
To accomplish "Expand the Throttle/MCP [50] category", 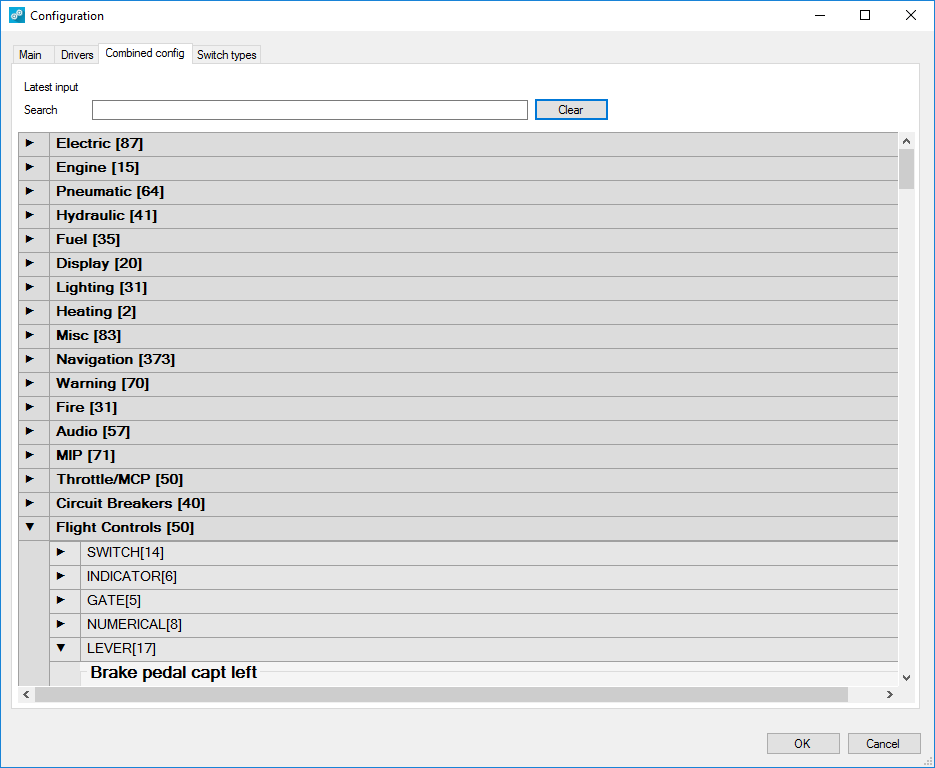I will [30, 479].
